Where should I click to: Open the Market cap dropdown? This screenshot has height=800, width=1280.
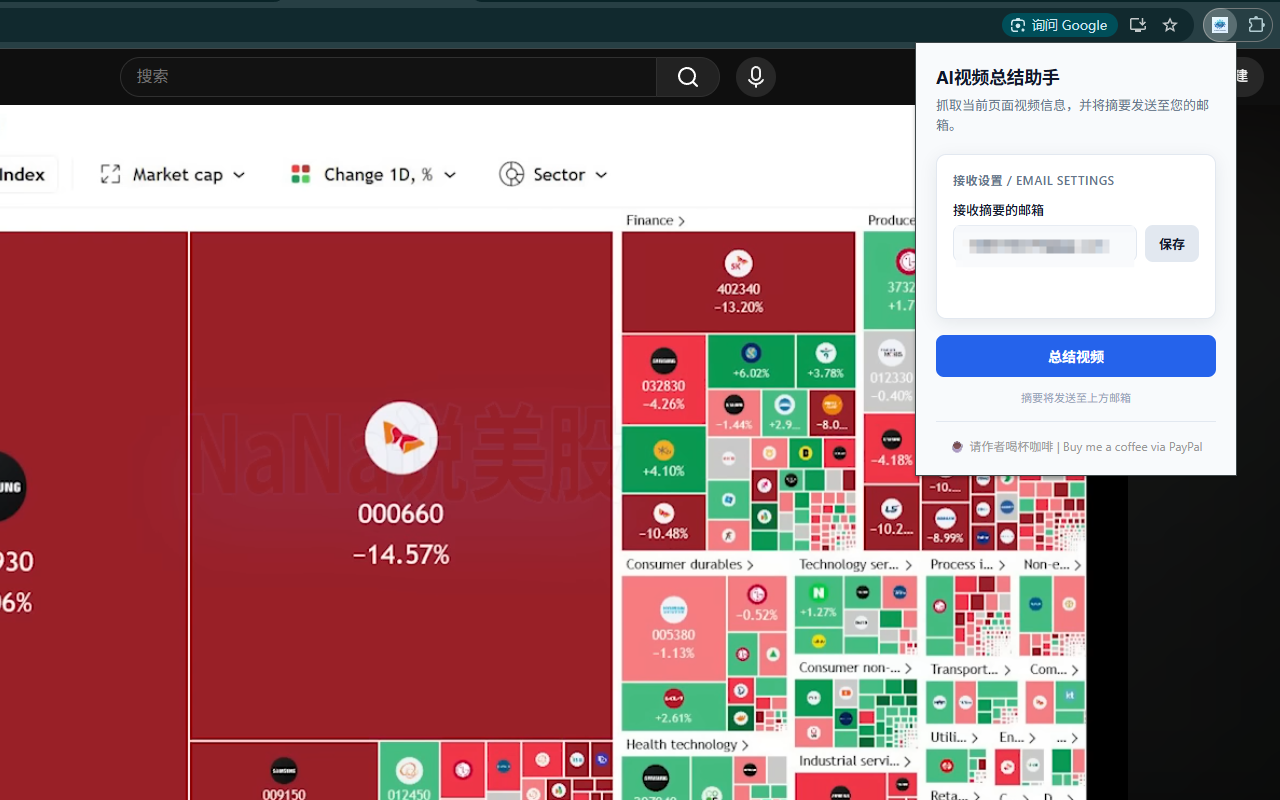[174, 174]
